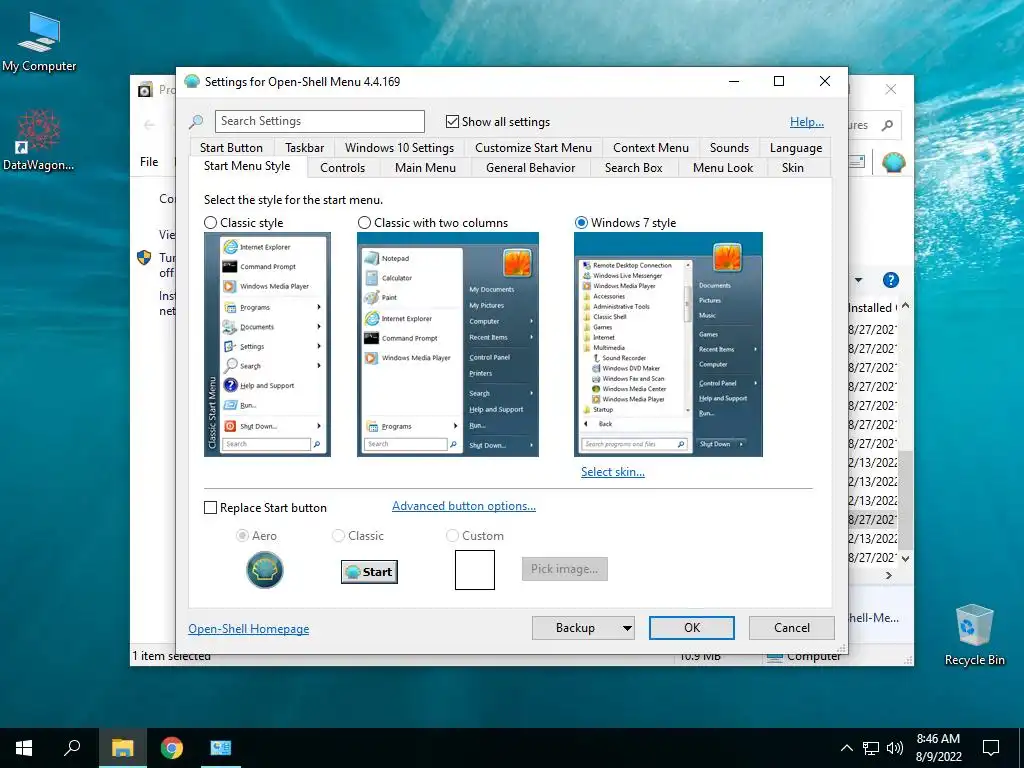
Task: Open the Menu Look tab
Action: tap(722, 168)
